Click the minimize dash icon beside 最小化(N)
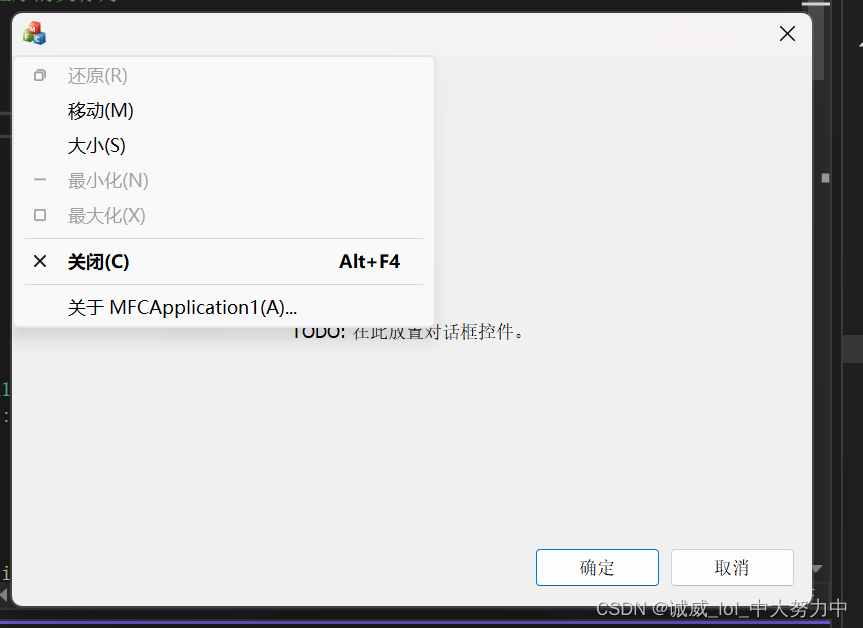 coord(40,180)
